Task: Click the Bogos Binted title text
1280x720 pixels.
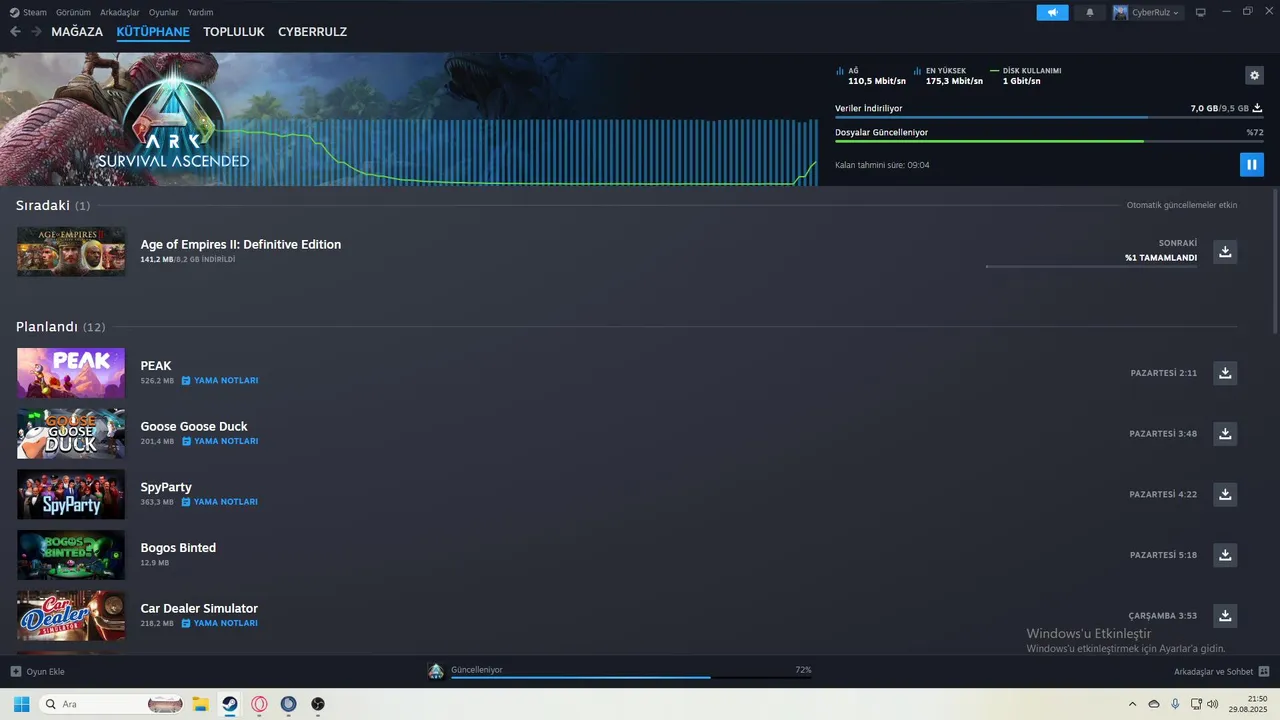Action: pyautogui.click(x=178, y=548)
